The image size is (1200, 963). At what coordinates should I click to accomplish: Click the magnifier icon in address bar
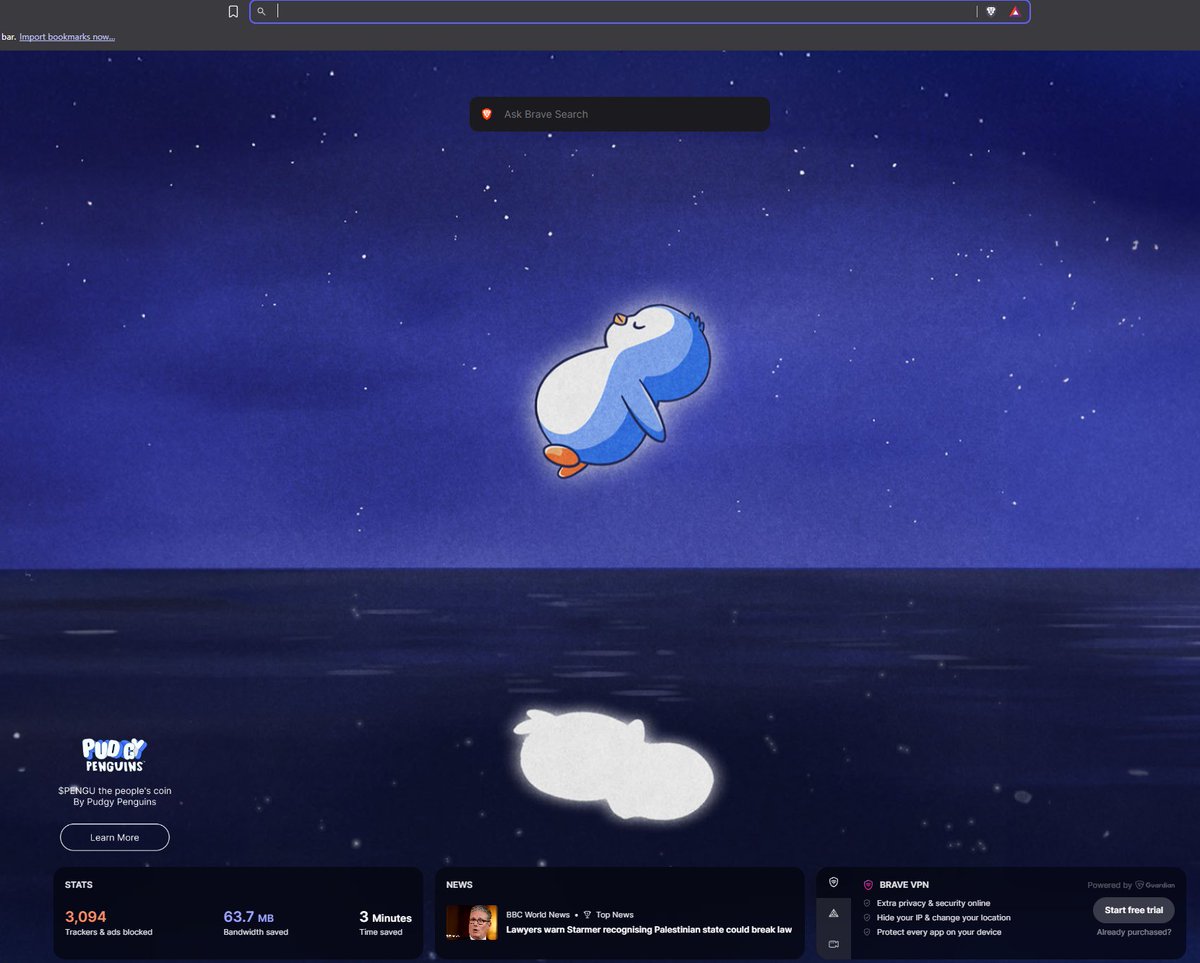tap(262, 12)
